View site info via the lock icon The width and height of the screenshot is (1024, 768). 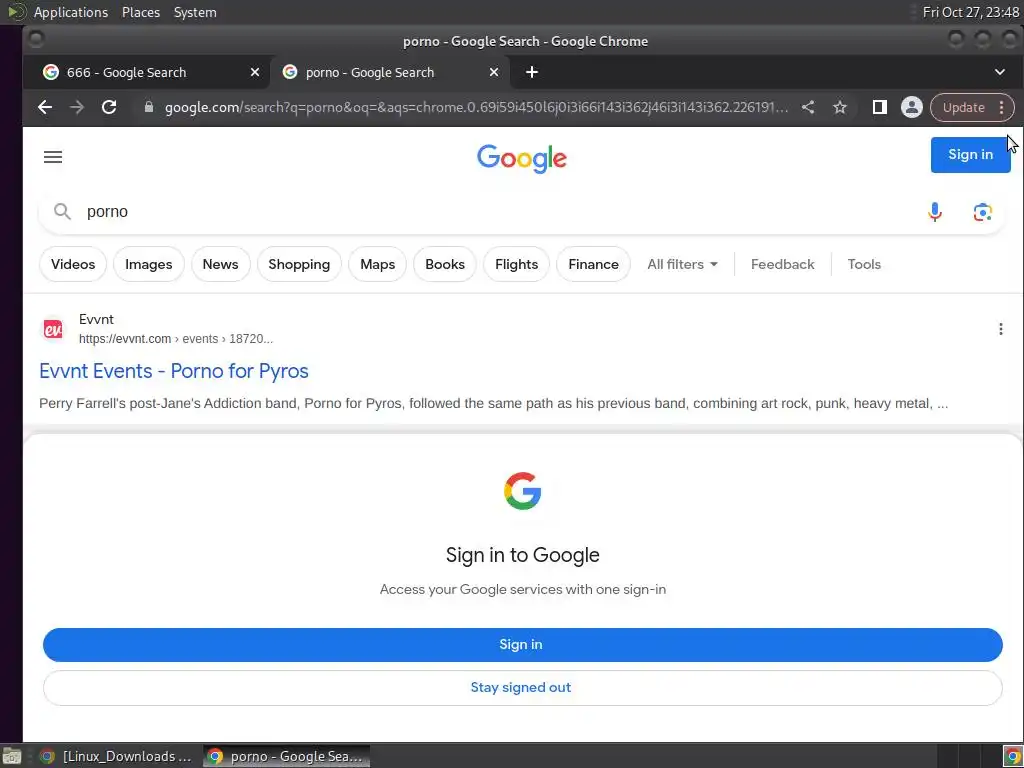click(x=149, y=107)
